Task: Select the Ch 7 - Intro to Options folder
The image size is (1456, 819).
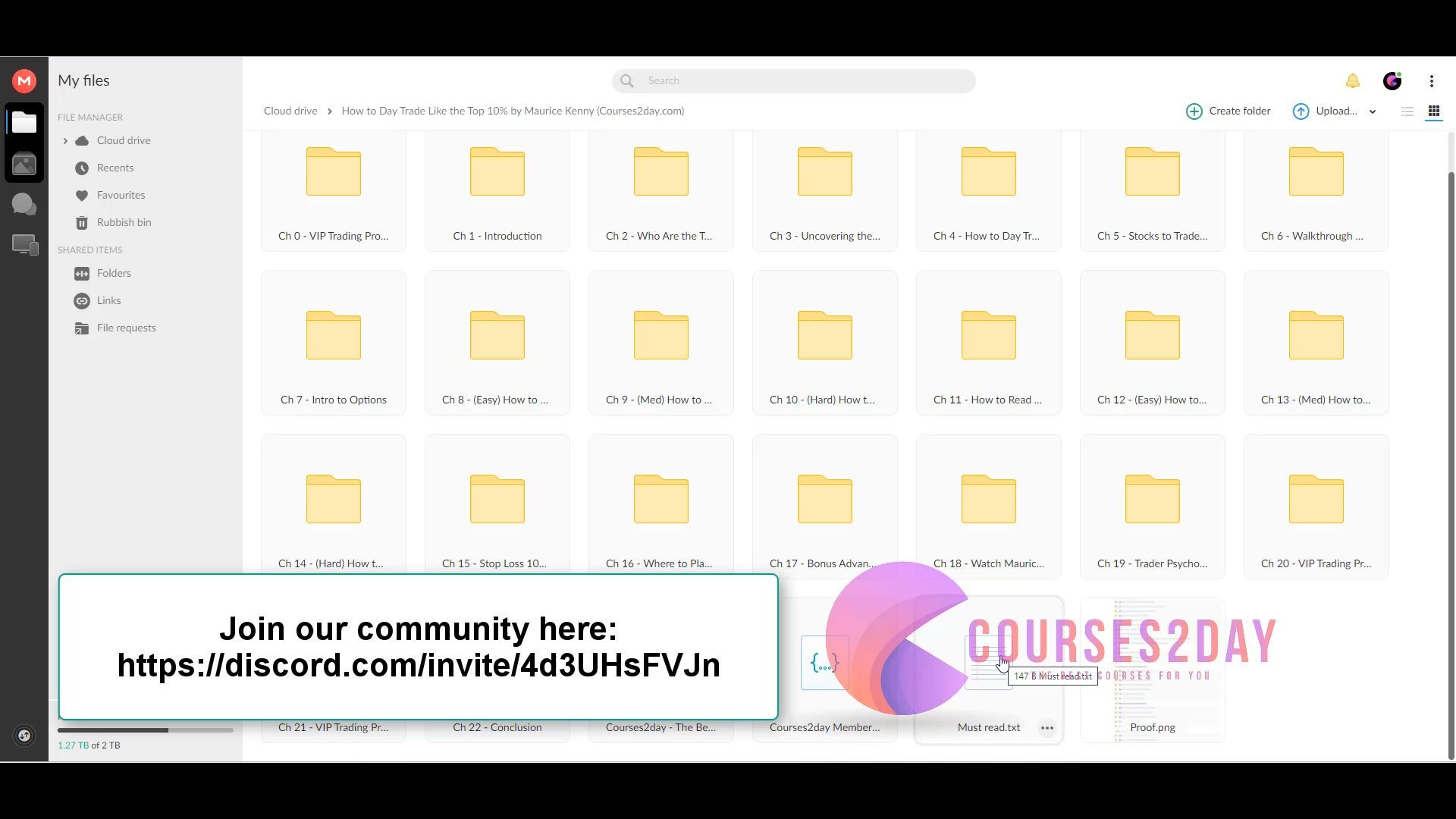Action: pyautogui.click(x=334, y=343)
